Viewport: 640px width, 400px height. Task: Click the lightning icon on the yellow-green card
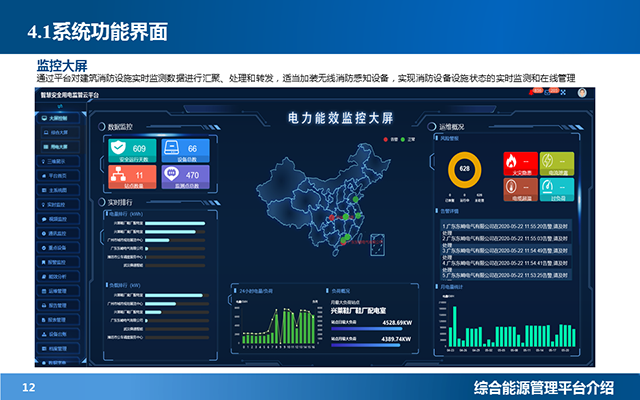tap(547, 161)
